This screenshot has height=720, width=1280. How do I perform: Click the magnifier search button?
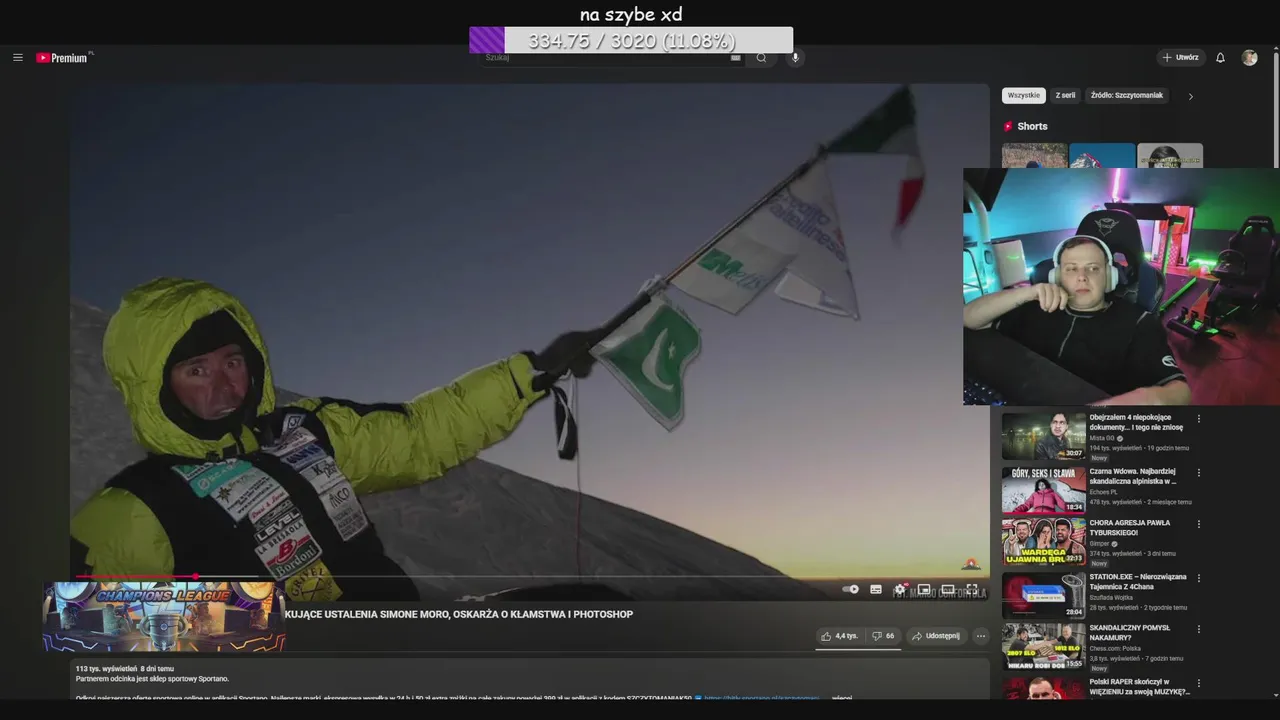[x=761, y=58]
